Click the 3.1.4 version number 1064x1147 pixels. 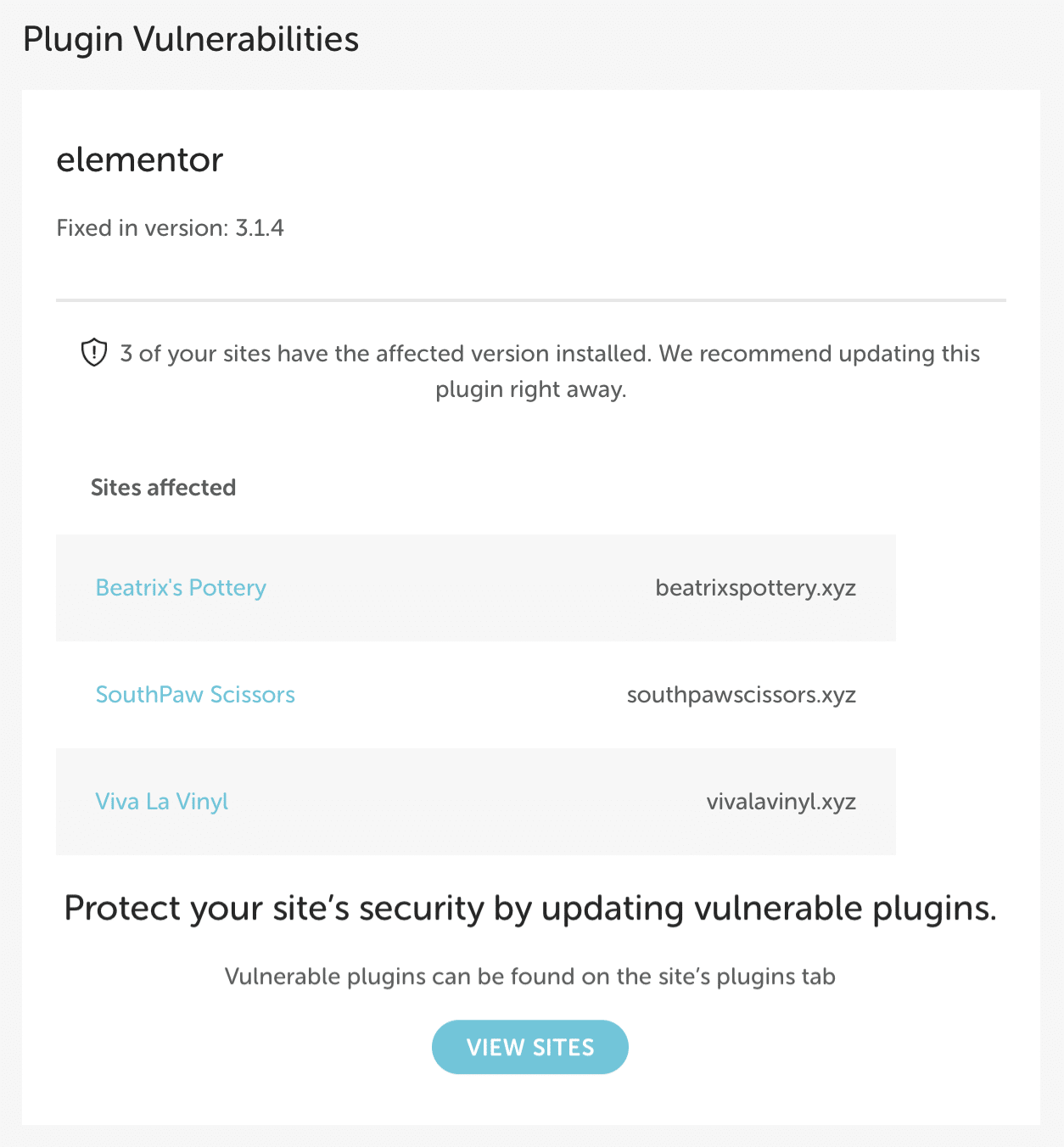coord(260,228)
